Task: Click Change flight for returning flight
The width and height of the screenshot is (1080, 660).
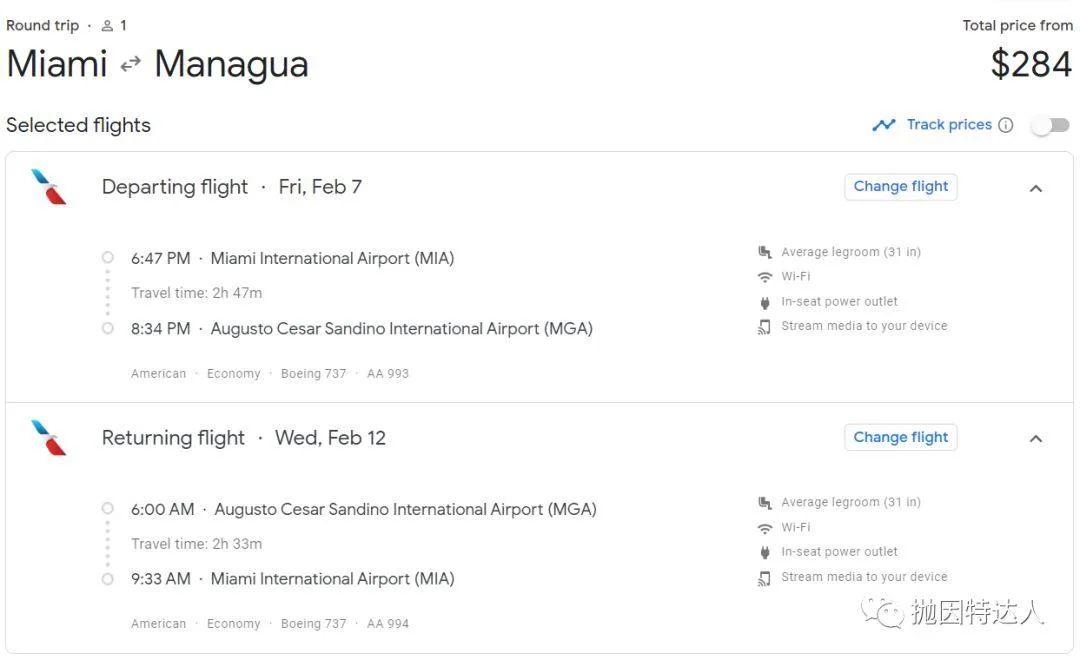Action: [x=901, y=438]
